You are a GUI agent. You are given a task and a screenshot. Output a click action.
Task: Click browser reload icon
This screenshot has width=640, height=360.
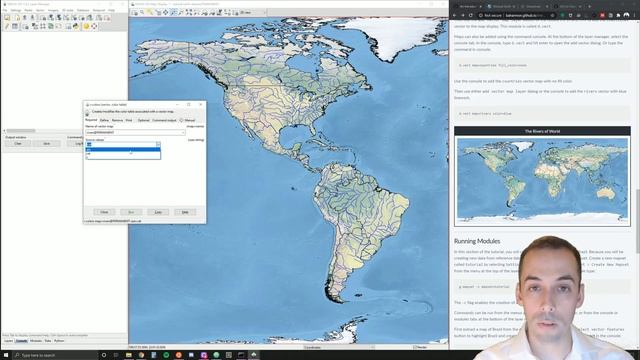(471, 15)
